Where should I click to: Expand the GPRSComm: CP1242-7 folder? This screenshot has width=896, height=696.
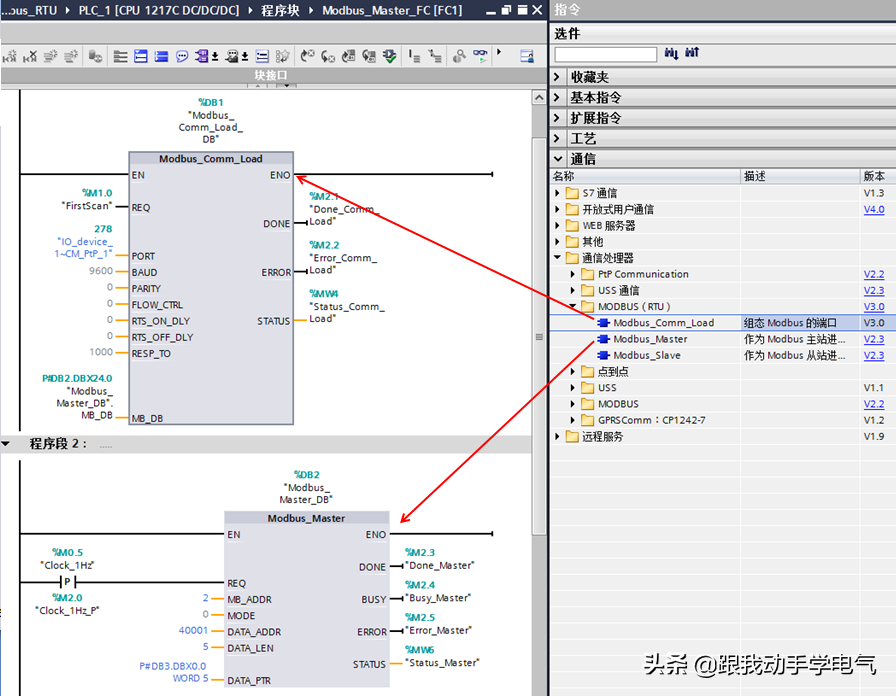click(x=574, y=420)
